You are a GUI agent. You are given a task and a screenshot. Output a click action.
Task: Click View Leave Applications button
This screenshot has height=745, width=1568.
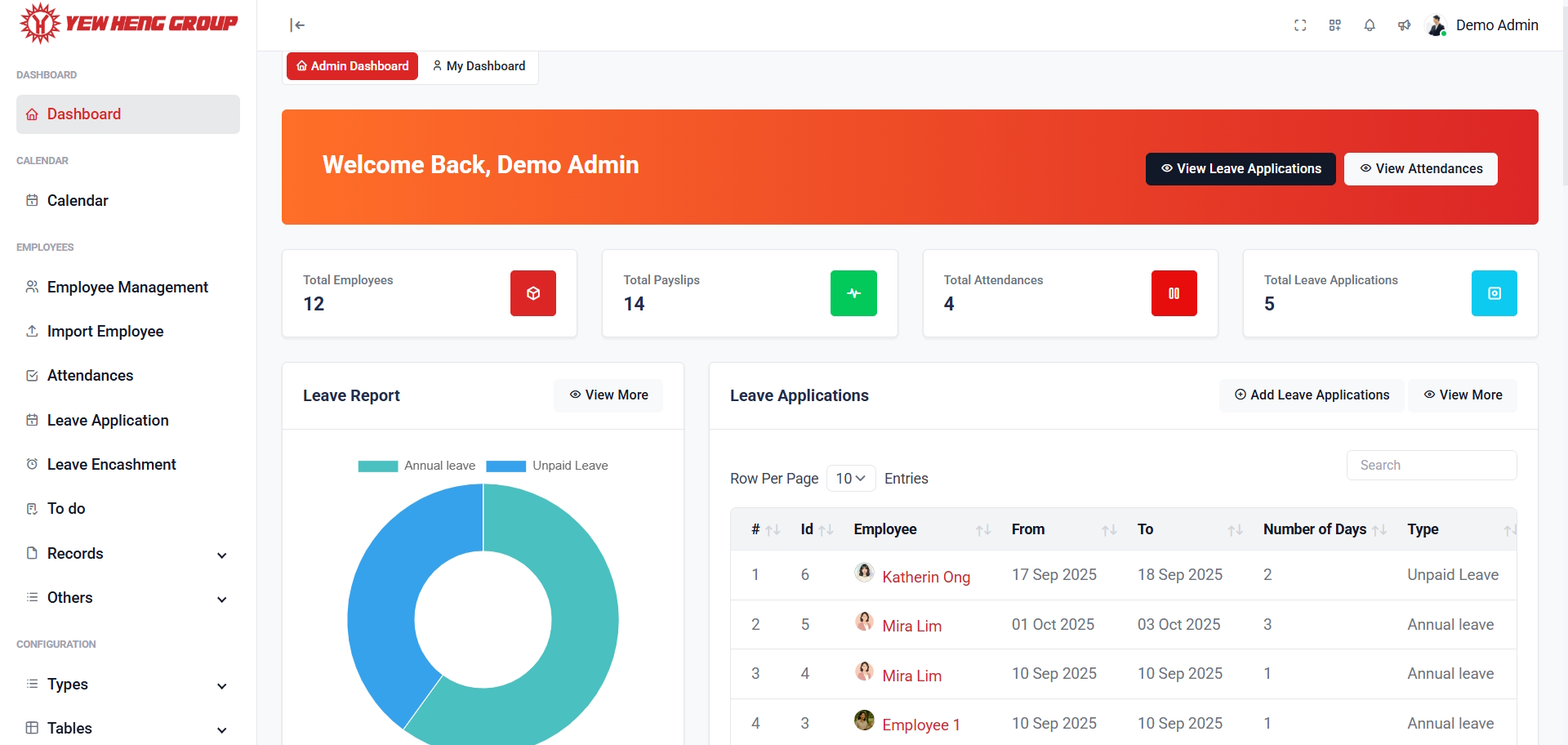point(1240,169)
